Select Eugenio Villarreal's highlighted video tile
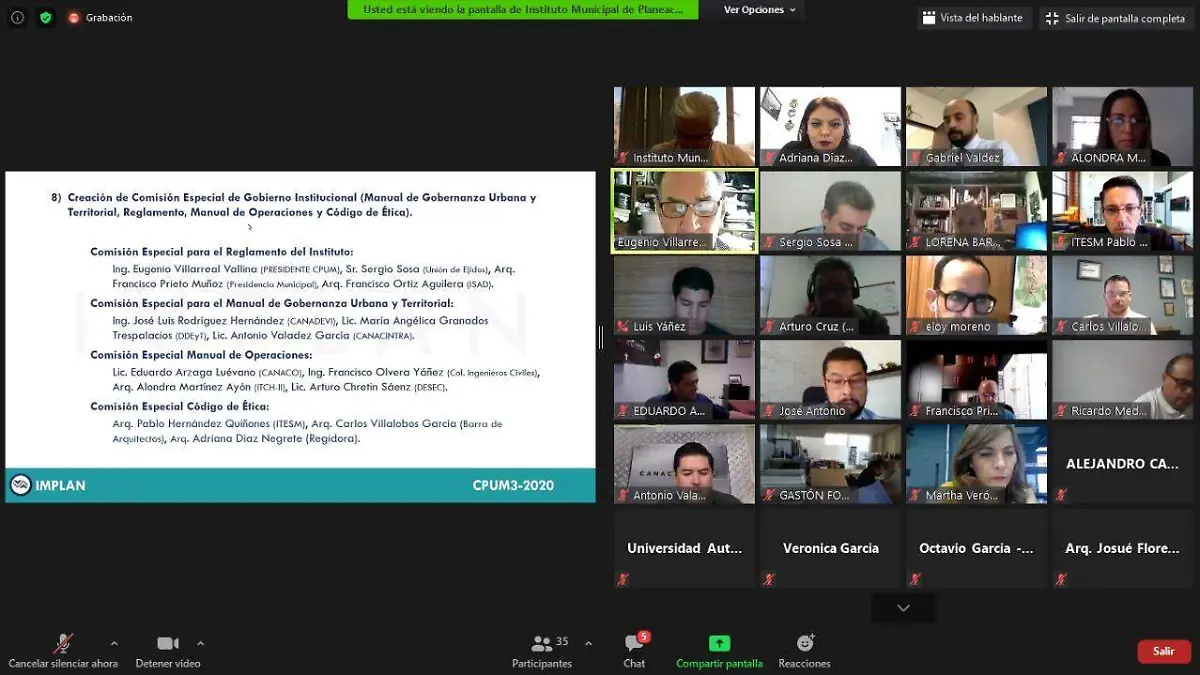Image resolution: width=1200 pixels, height=675 pixels. pos(685,211)
